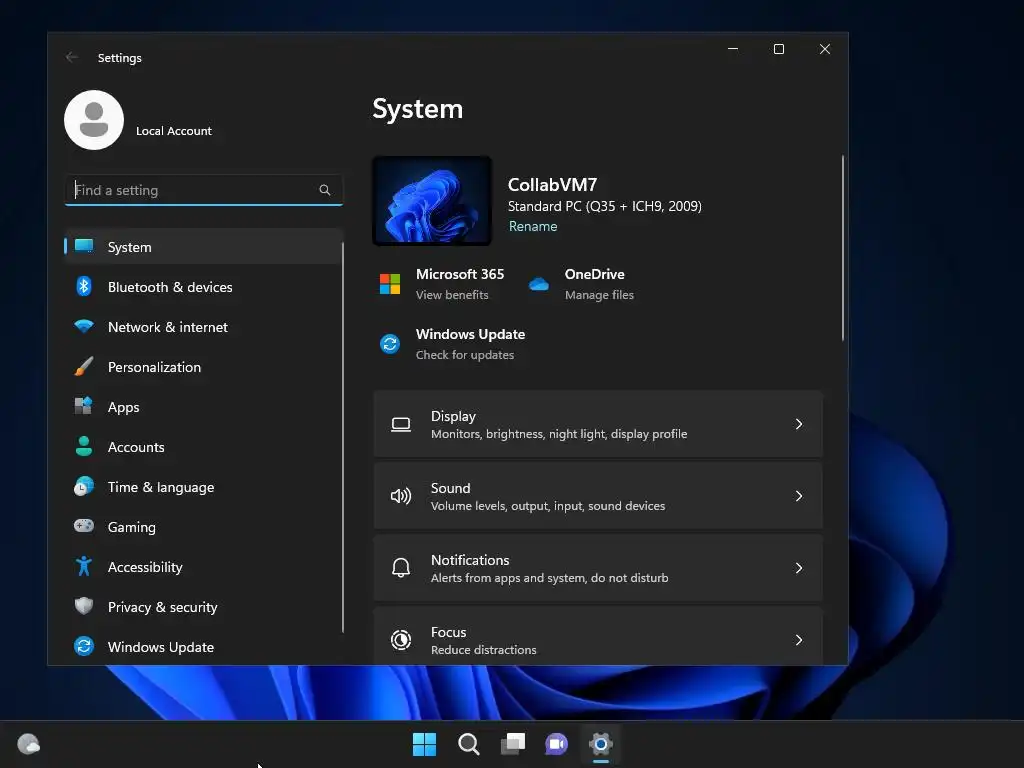Click the Rename link under CollabVM7
This screenshot has width=1024, height=768.
point(533,226)
